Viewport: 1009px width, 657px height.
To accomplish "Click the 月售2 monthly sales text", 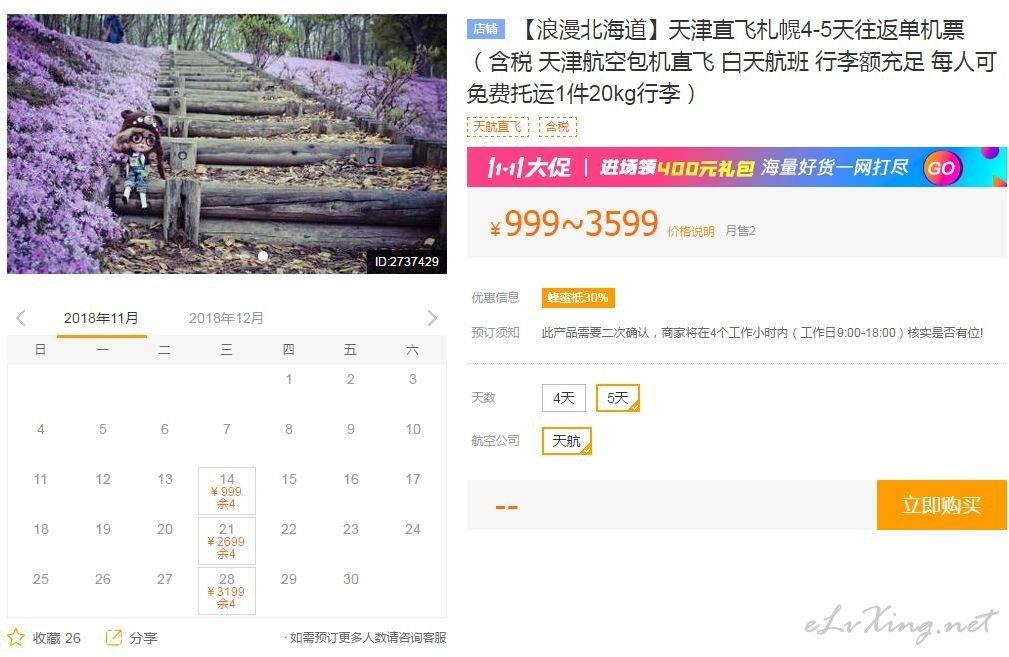I will click(x=740, y=231).
